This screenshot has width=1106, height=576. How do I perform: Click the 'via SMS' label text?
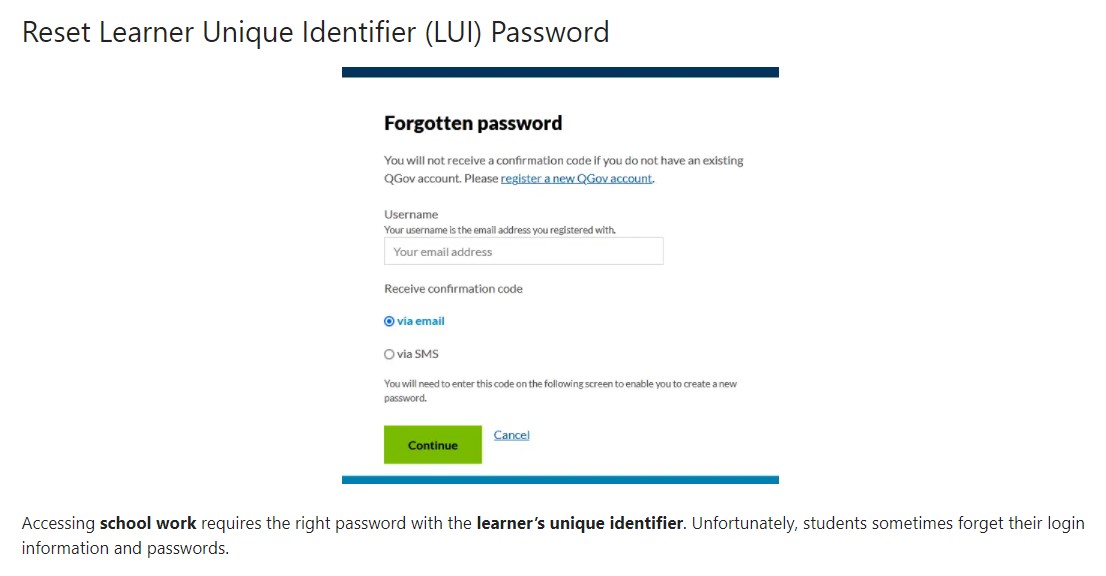coord(416,353)
